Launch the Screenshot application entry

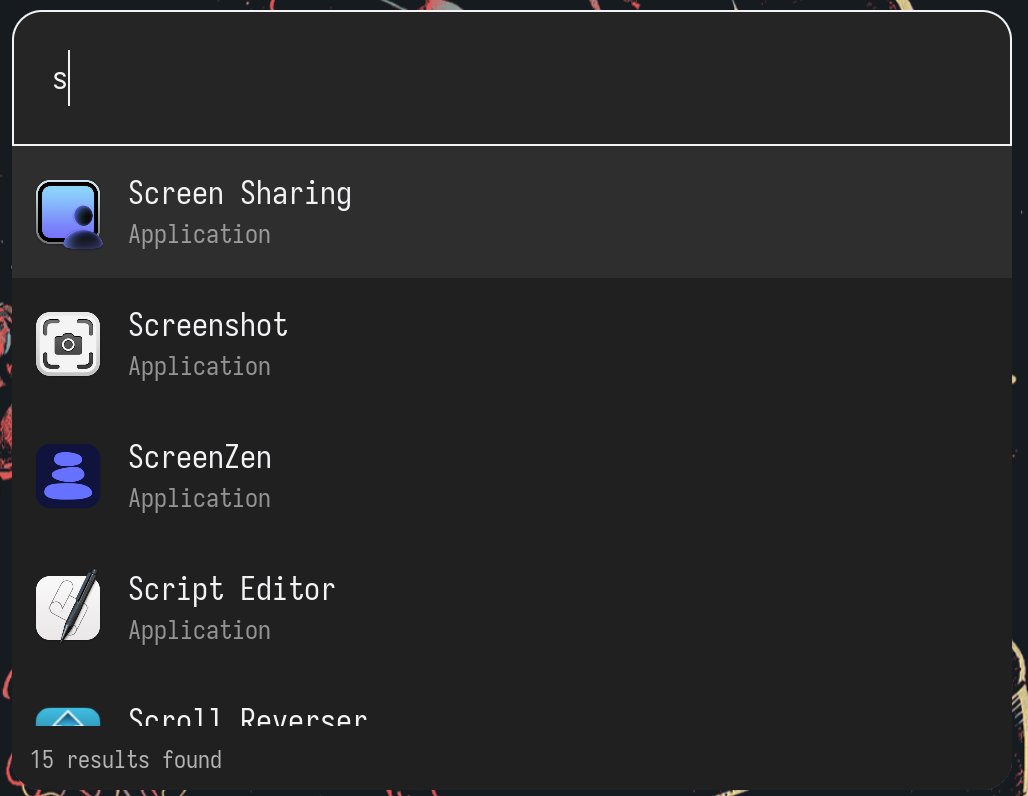click(x=400, y=344)
